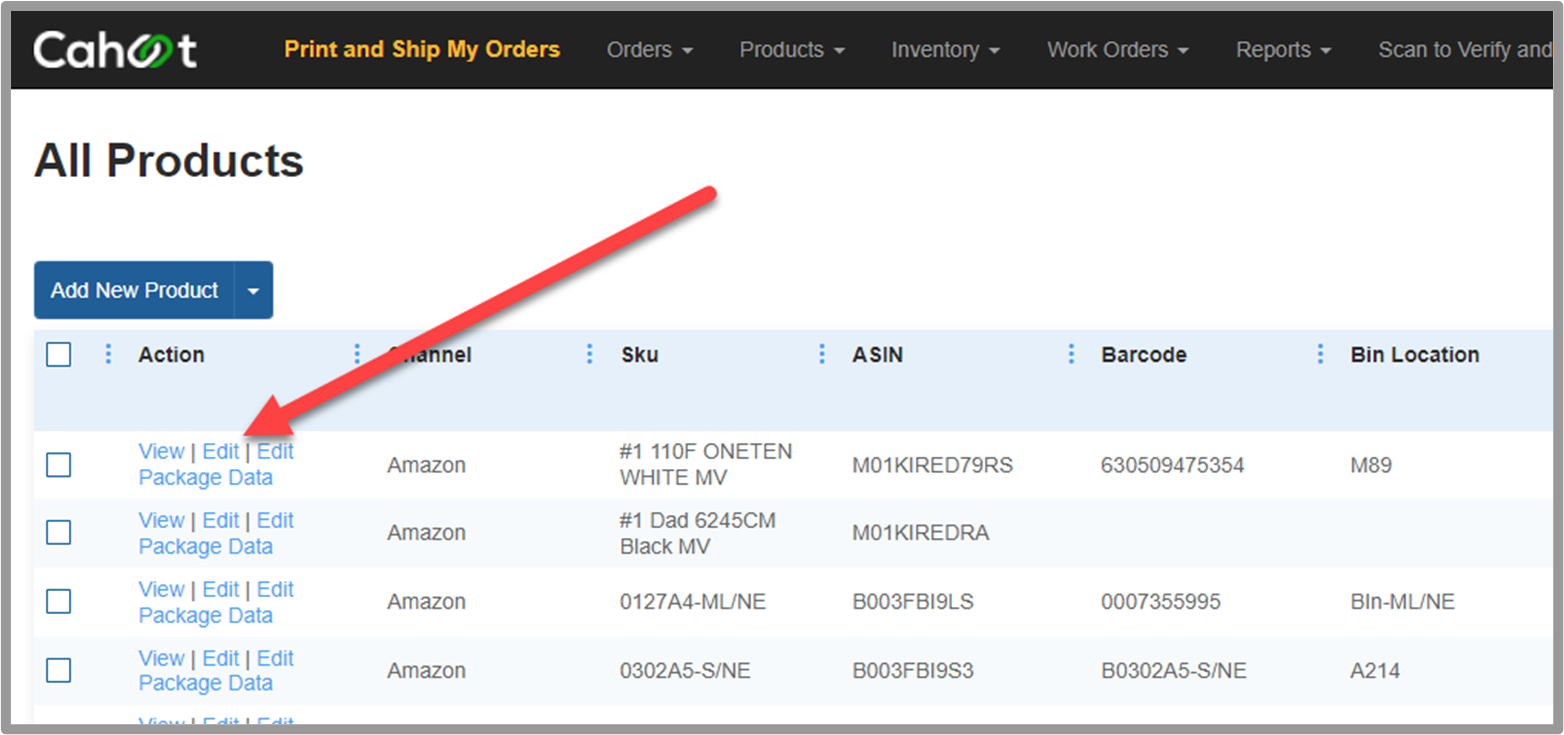Click the Add New Product button
The height and width of the screenshot is (735, 1564).
click(135, 291)
